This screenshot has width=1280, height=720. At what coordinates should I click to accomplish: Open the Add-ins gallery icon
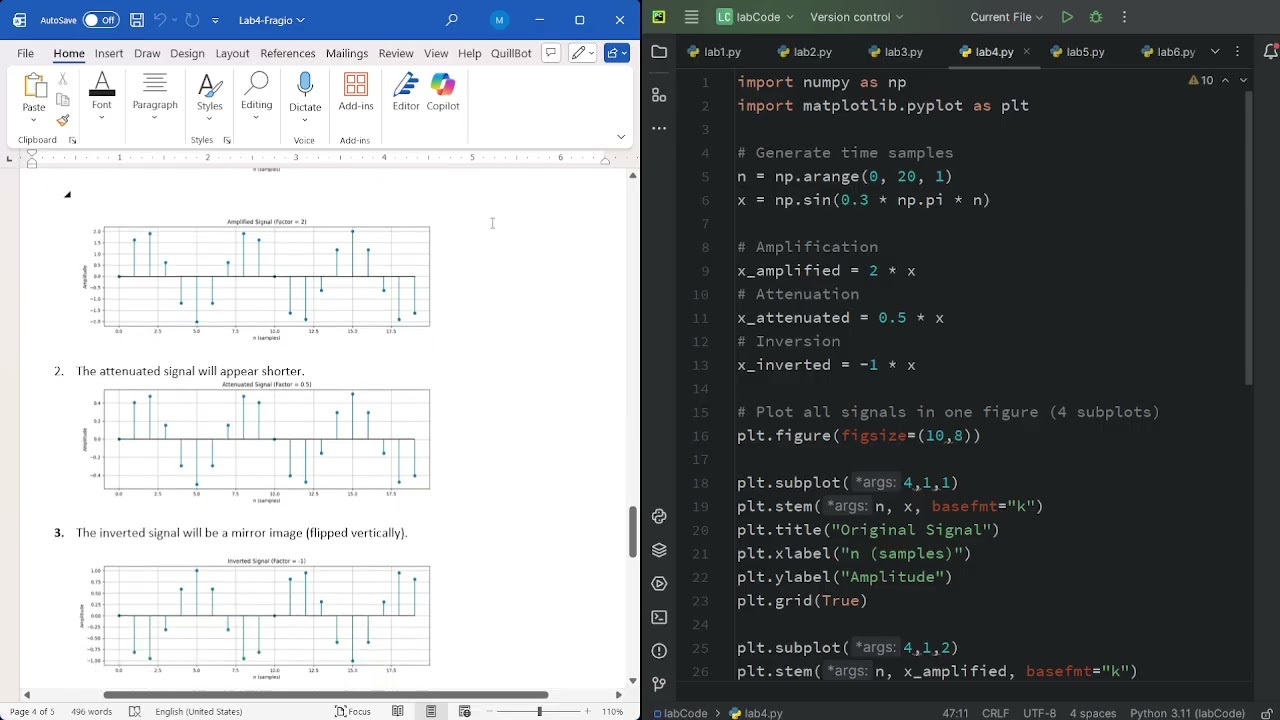point(356,85)
